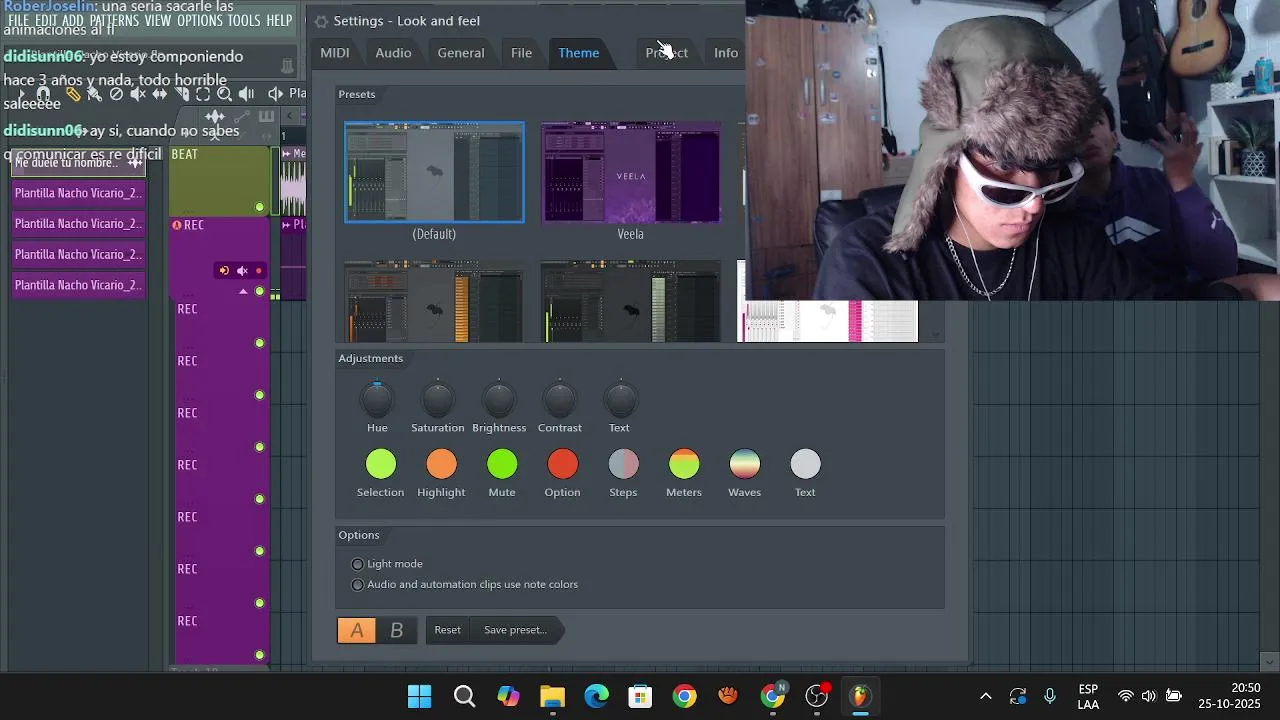Open the clock showing 20:50

click(1230, 696)
